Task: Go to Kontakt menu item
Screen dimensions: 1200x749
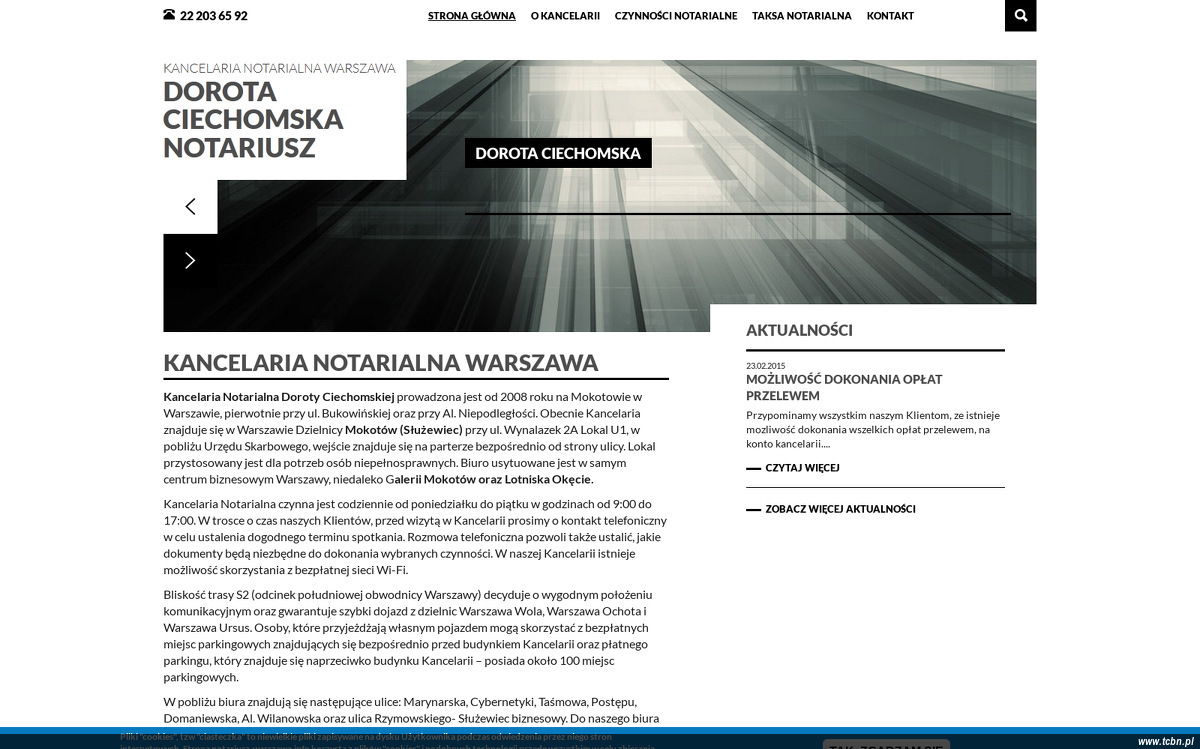Action: (x=890, y=16)
